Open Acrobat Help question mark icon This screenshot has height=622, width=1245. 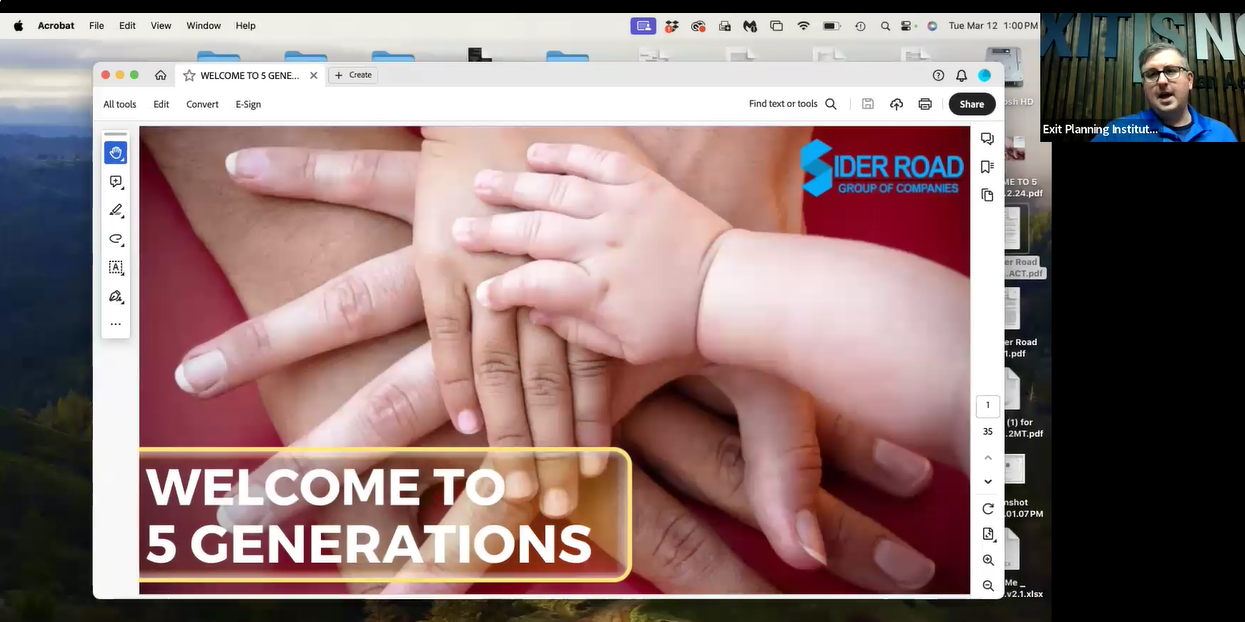938,75
